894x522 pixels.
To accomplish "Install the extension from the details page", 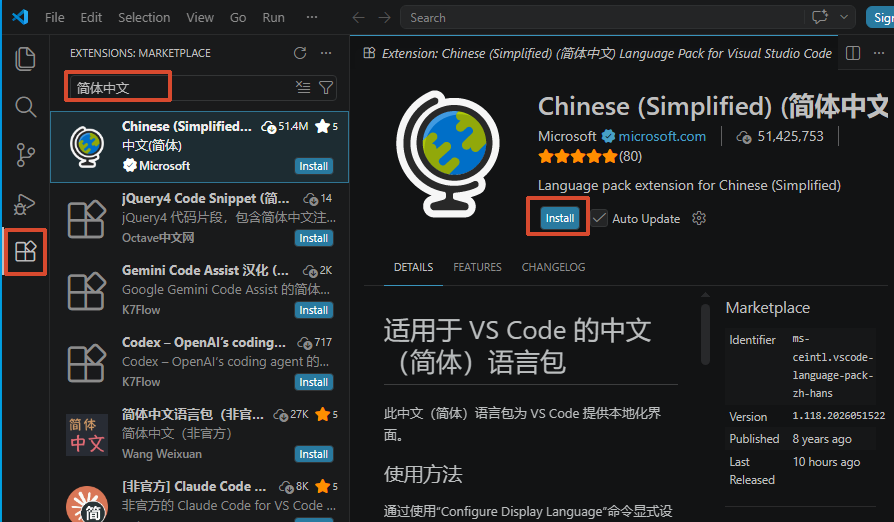I will point(560,218).
